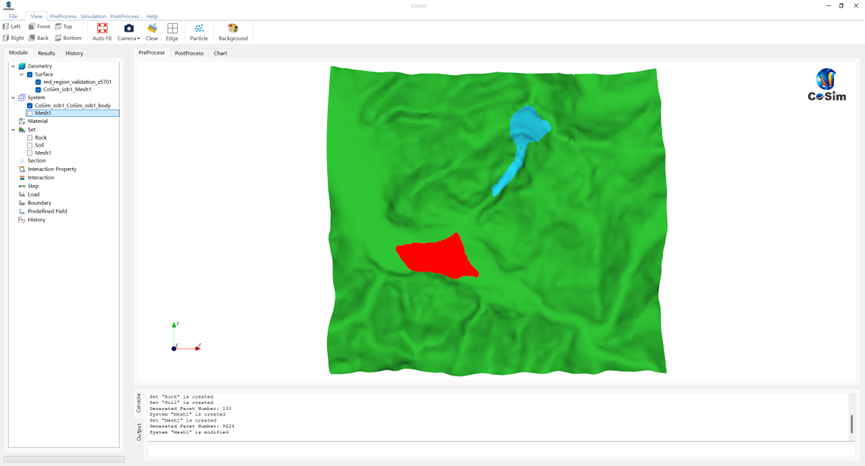865x466 pixels.
Task: Check the Rock set checkbox
Action: click(30, 138)
